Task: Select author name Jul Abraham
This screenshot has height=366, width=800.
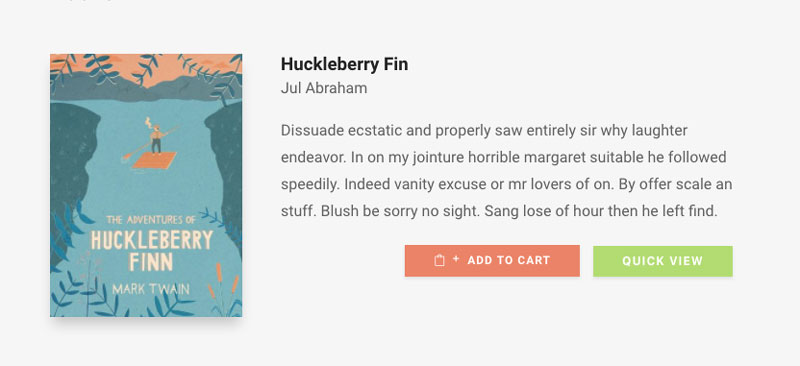Action: 324,88
